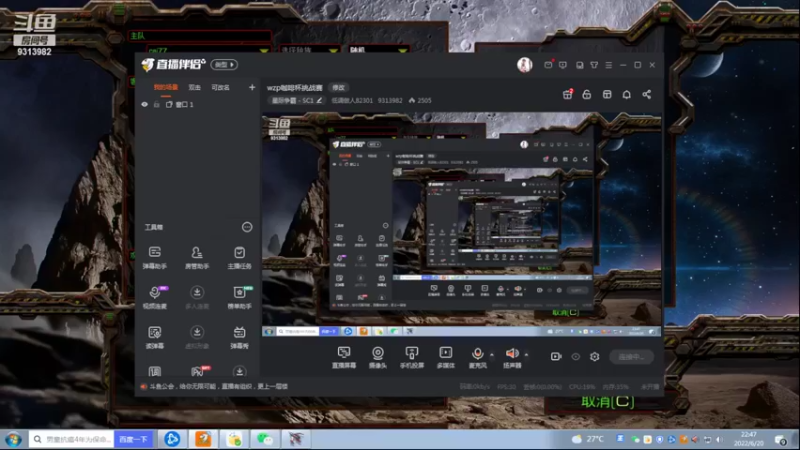The image size is (800, 450).
Task: Click the layout box icon above preview
Action: (x=607, y=94)
